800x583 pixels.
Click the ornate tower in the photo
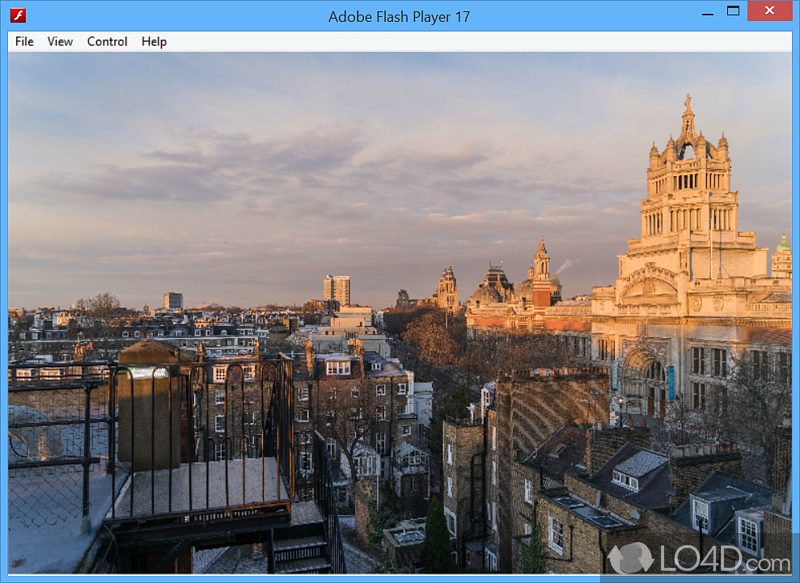tap(687, 190)
